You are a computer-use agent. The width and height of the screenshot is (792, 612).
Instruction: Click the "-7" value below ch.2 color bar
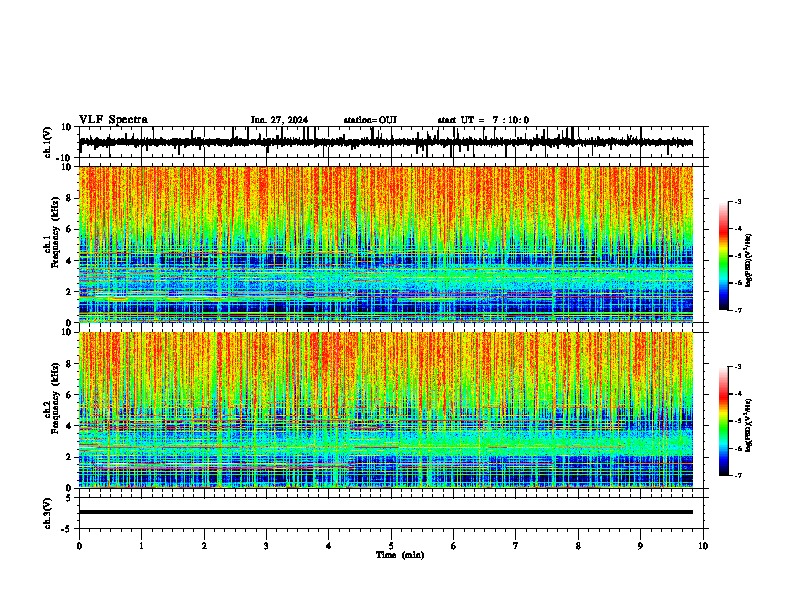tap(737, 475)
